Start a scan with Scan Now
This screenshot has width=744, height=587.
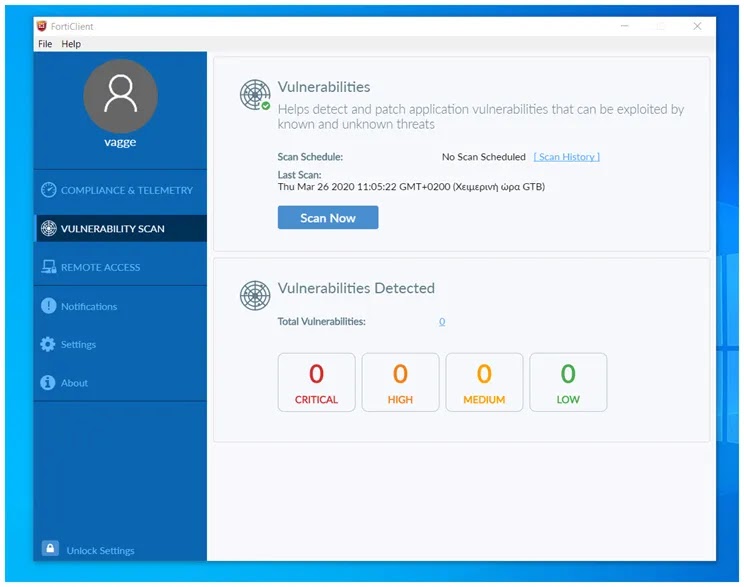tap(328, 217)
